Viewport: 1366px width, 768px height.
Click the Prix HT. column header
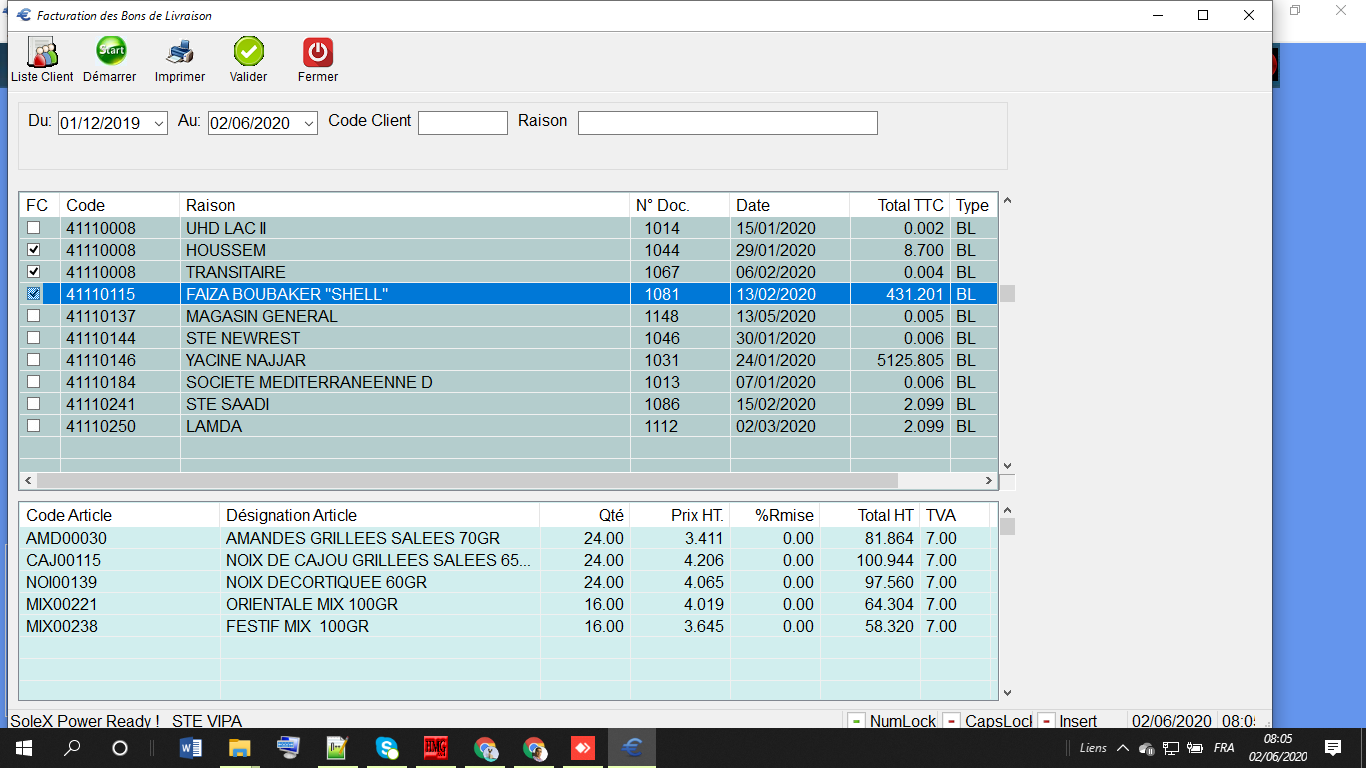point(685,515)
